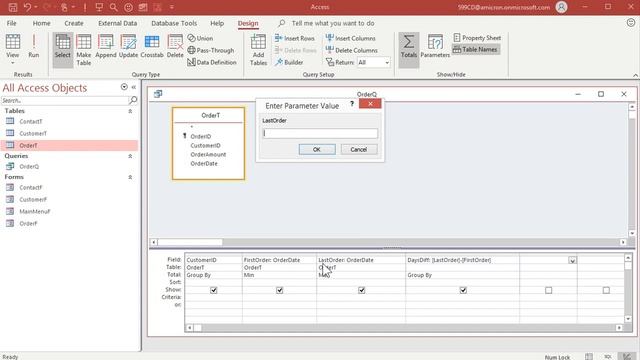Screen dimensions: 640x360
Task: Click down arrow of table pane vertical scrollbar
Action: coord(632,233)
